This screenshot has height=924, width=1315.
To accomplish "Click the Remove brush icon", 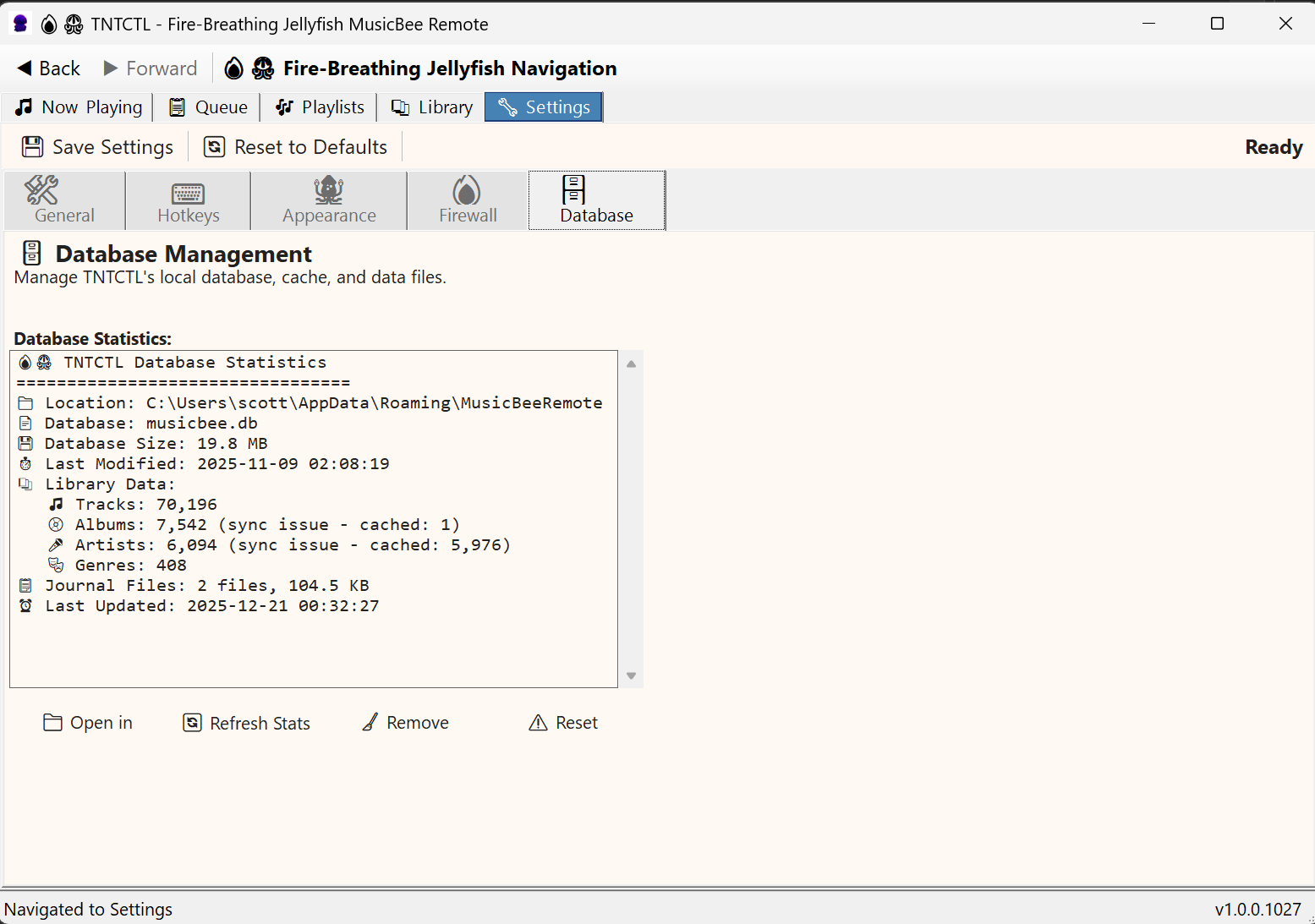I will (370, 722).
